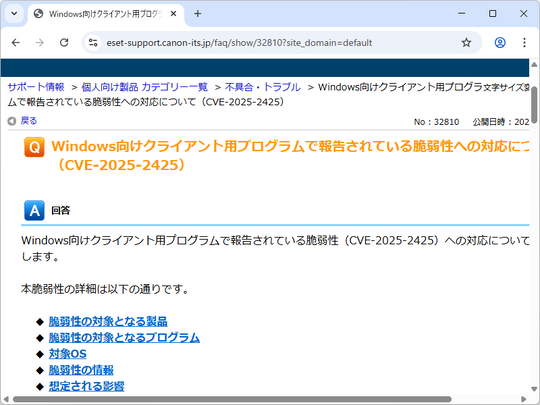The image size is (540, 405).
Task: Click the browser back arrow
Action: tap(16, 43)
